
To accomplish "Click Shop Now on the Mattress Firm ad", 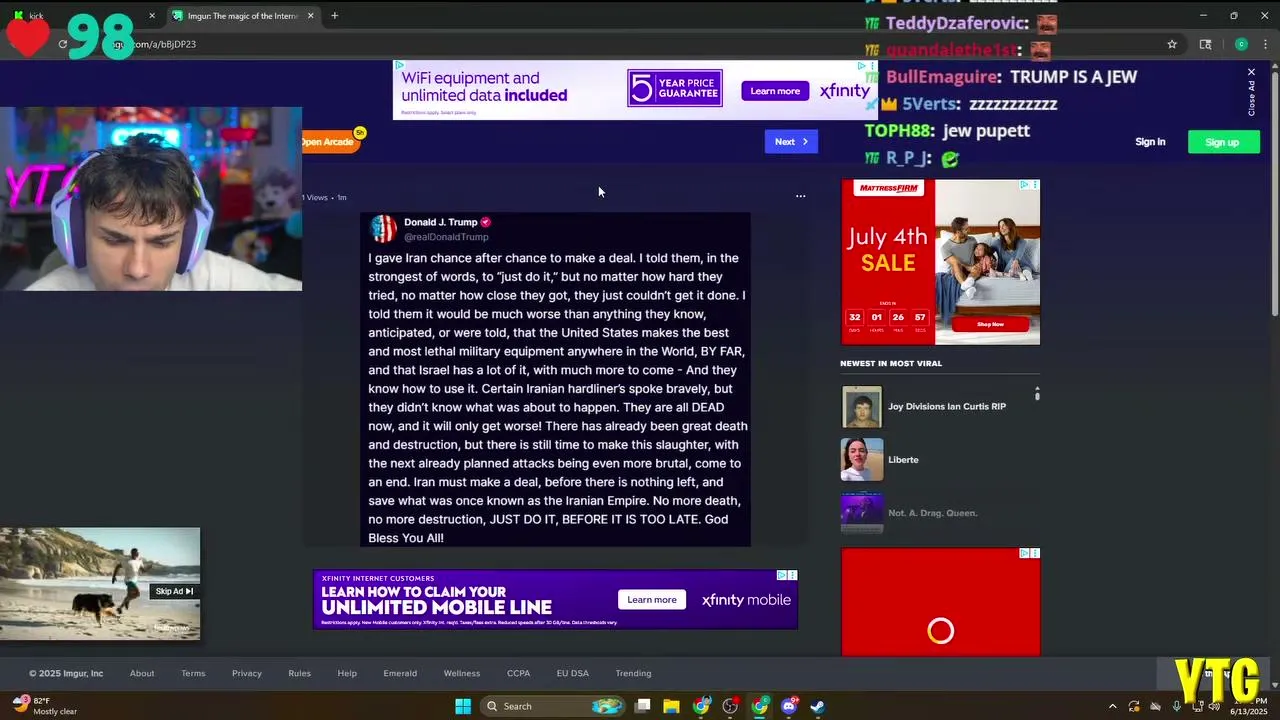I will (x=990, y=324).
